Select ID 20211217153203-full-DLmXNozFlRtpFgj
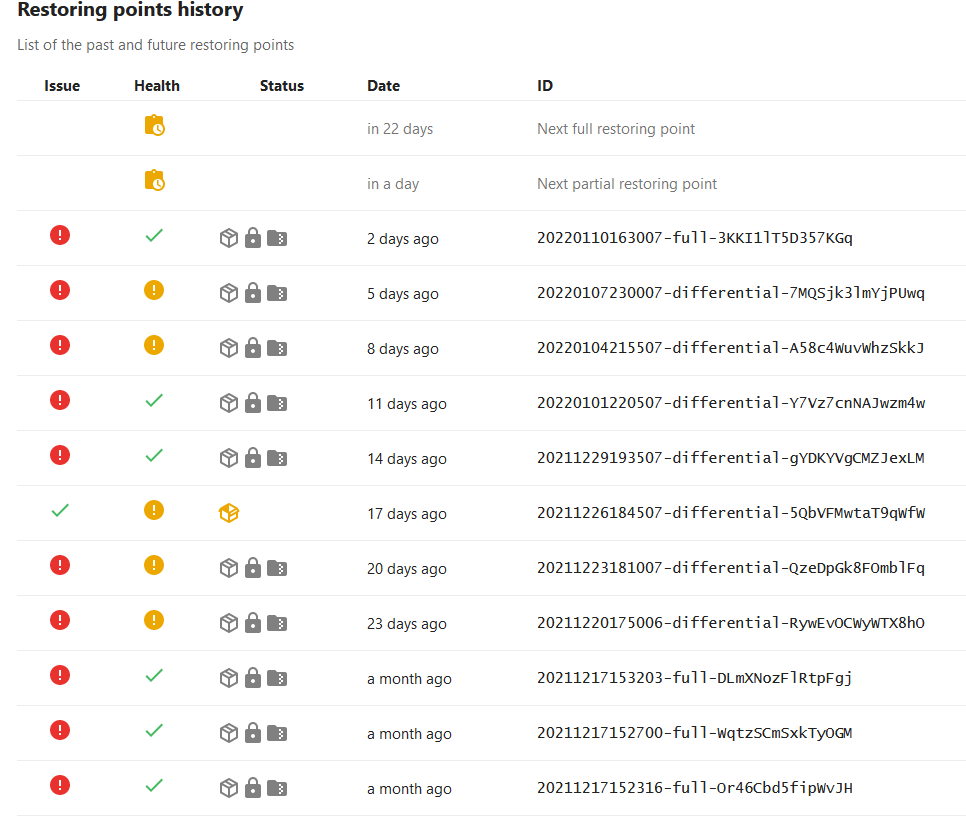 coord(695,678)
